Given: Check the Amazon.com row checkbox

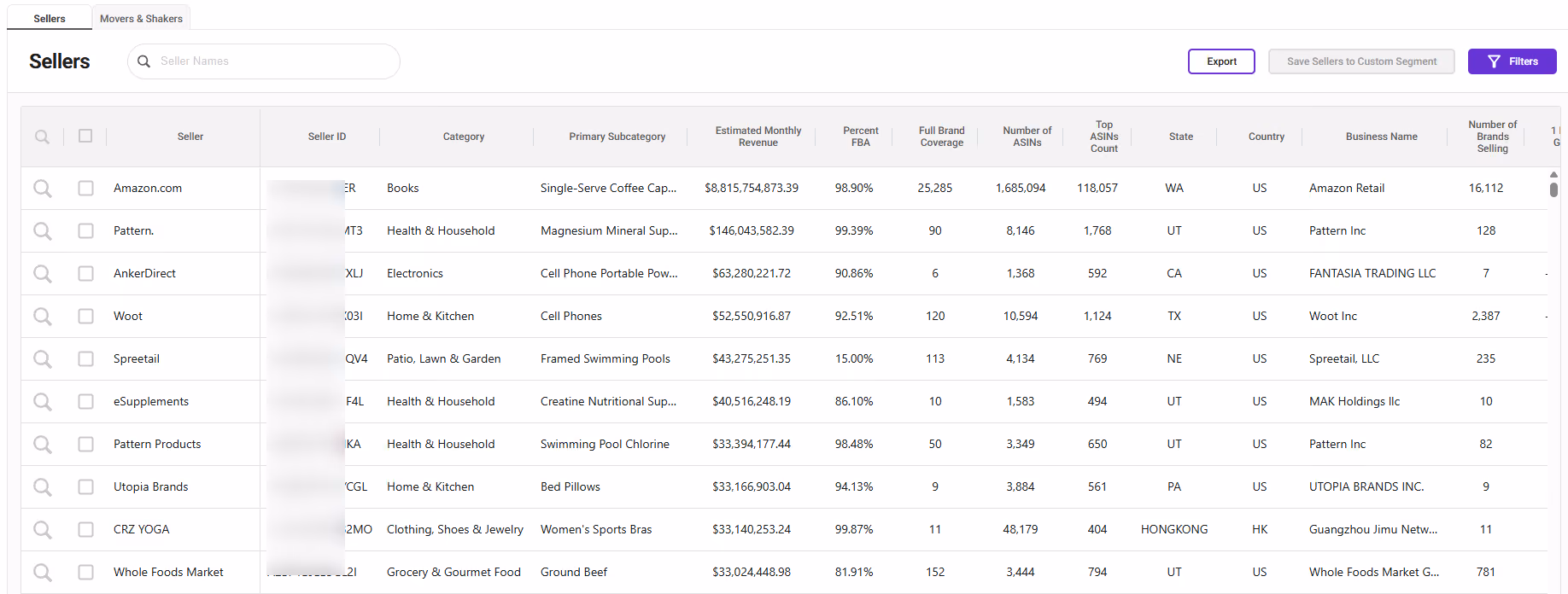Looking at the screenshot, I should [x=85, y=188].
